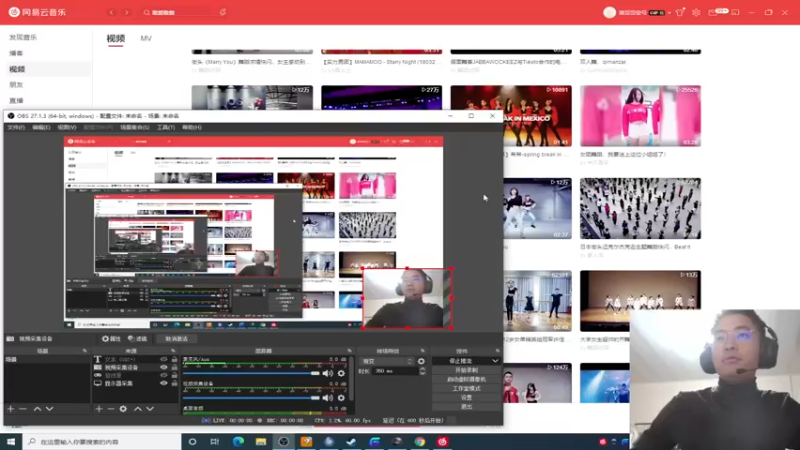Remove the selected scene with the minus icon
800x450 pixels.
pyautogui.click(x=22, y=409)
